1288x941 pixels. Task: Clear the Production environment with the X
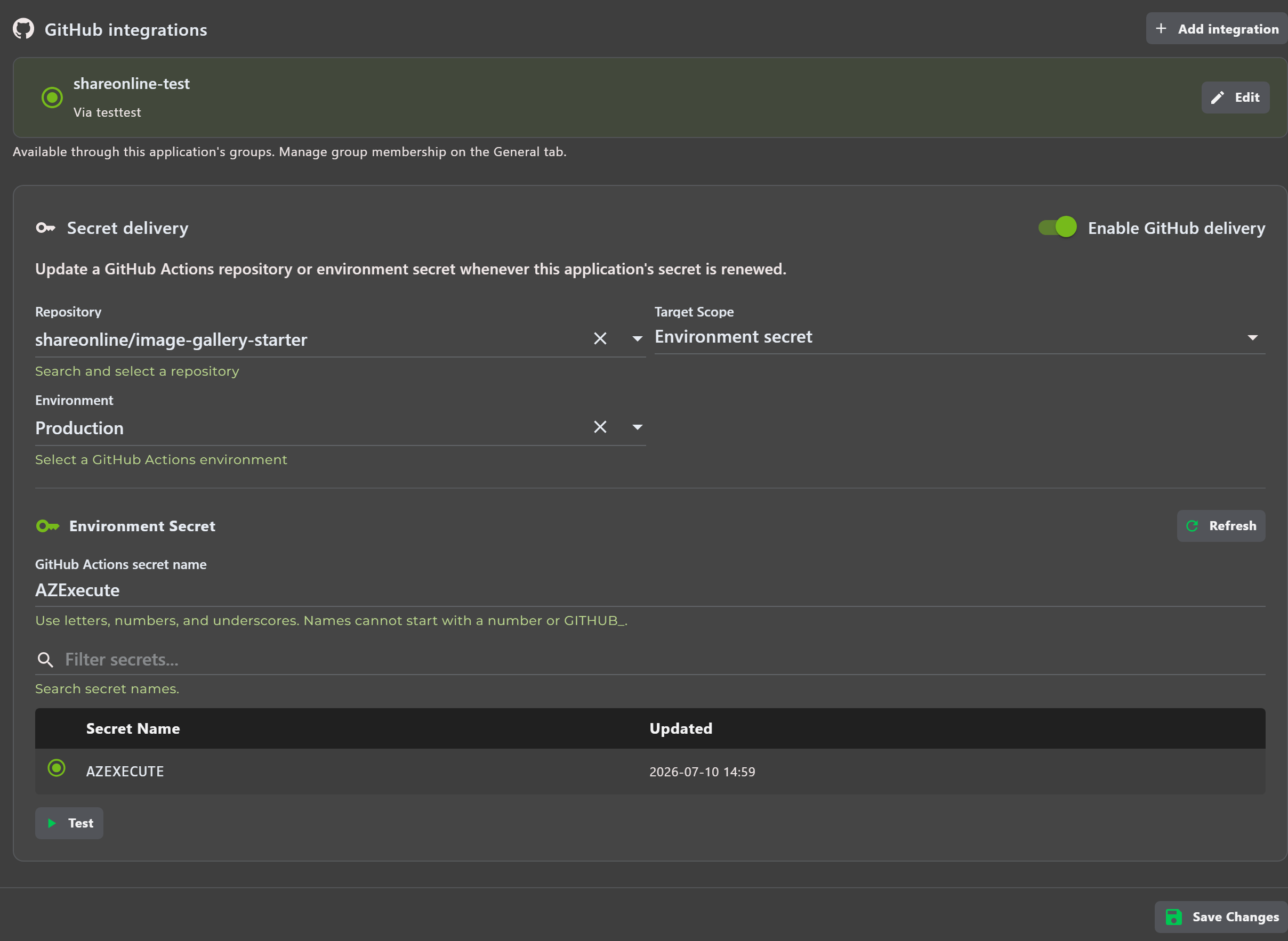coord(600,427)
